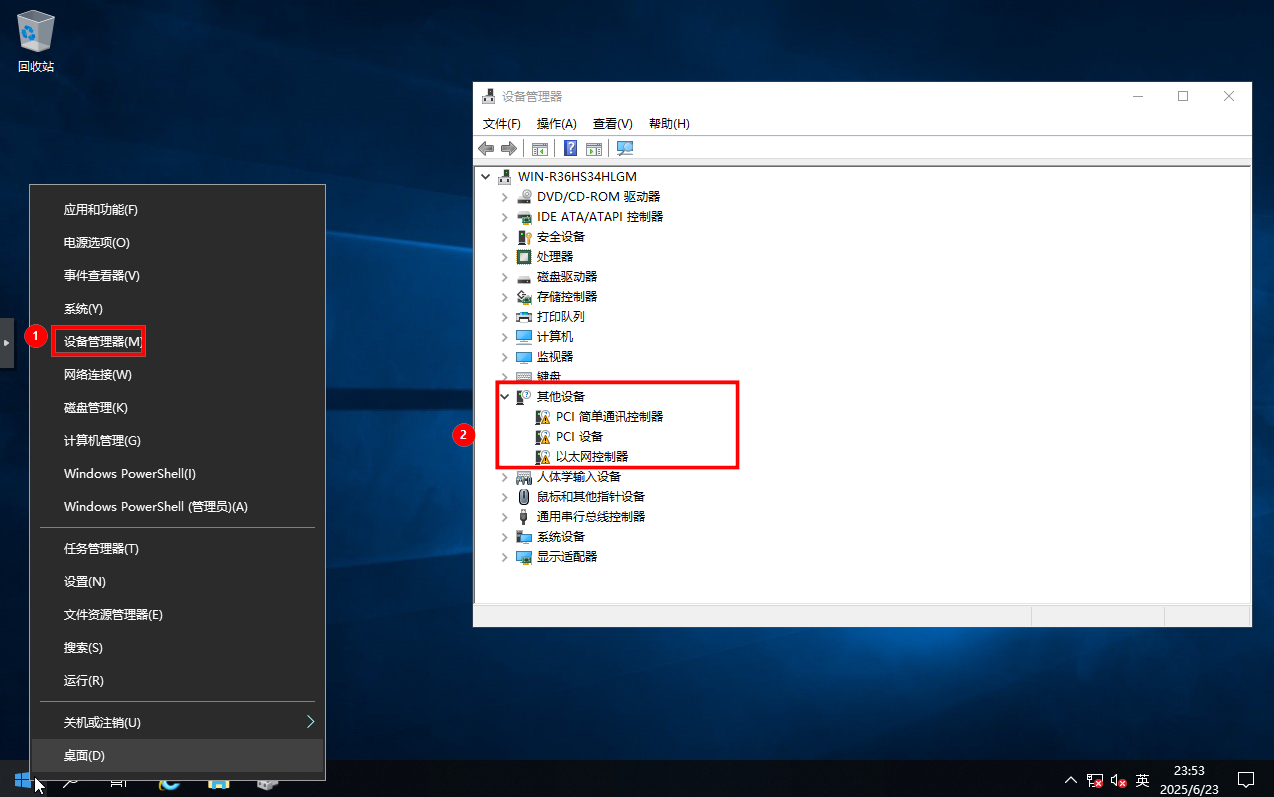Choose 桌面(D) in the context menu
The image size is (1274, 797).
[x=177, y=755]
